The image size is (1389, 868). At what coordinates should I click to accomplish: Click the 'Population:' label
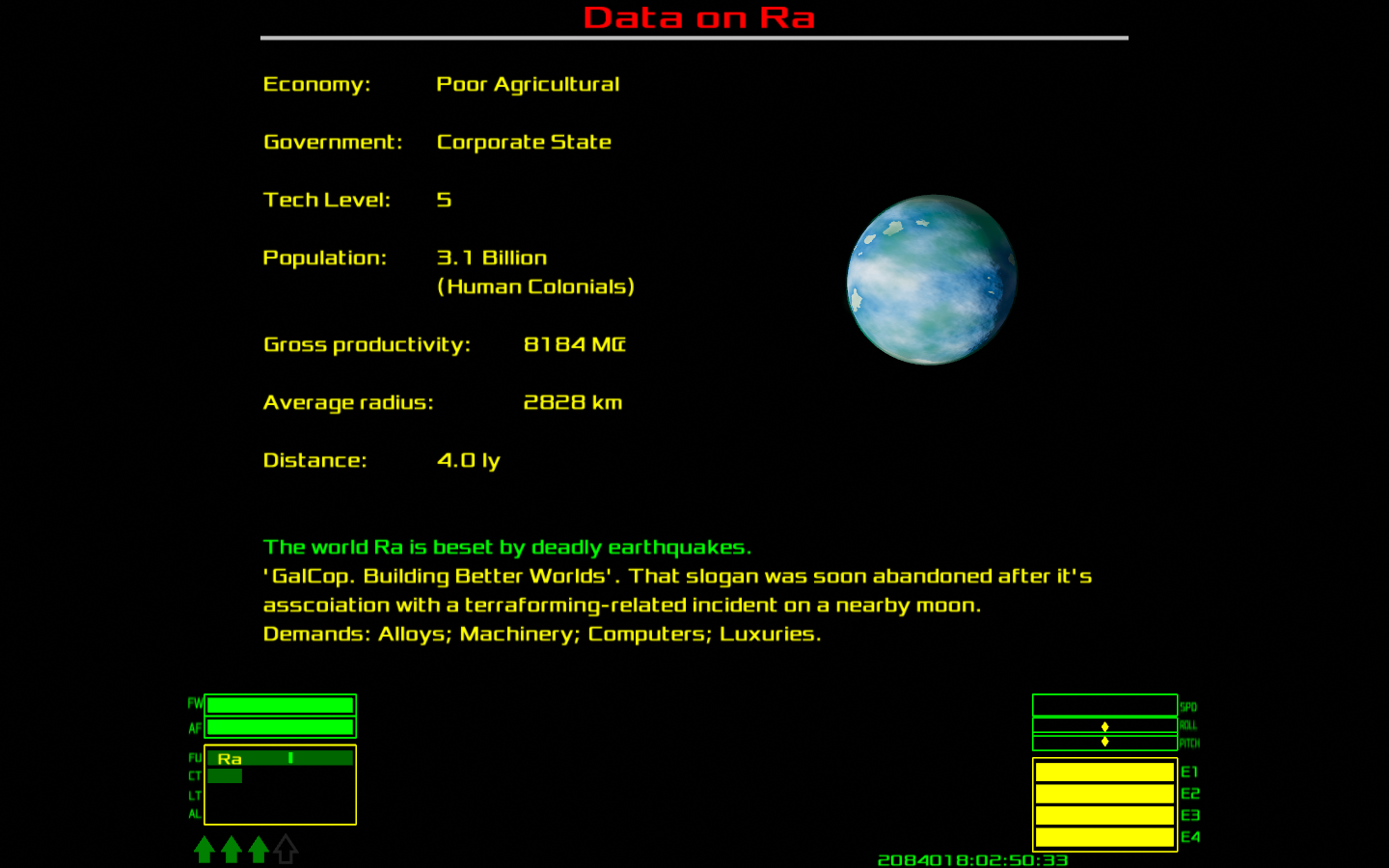(x=324, y=258)
